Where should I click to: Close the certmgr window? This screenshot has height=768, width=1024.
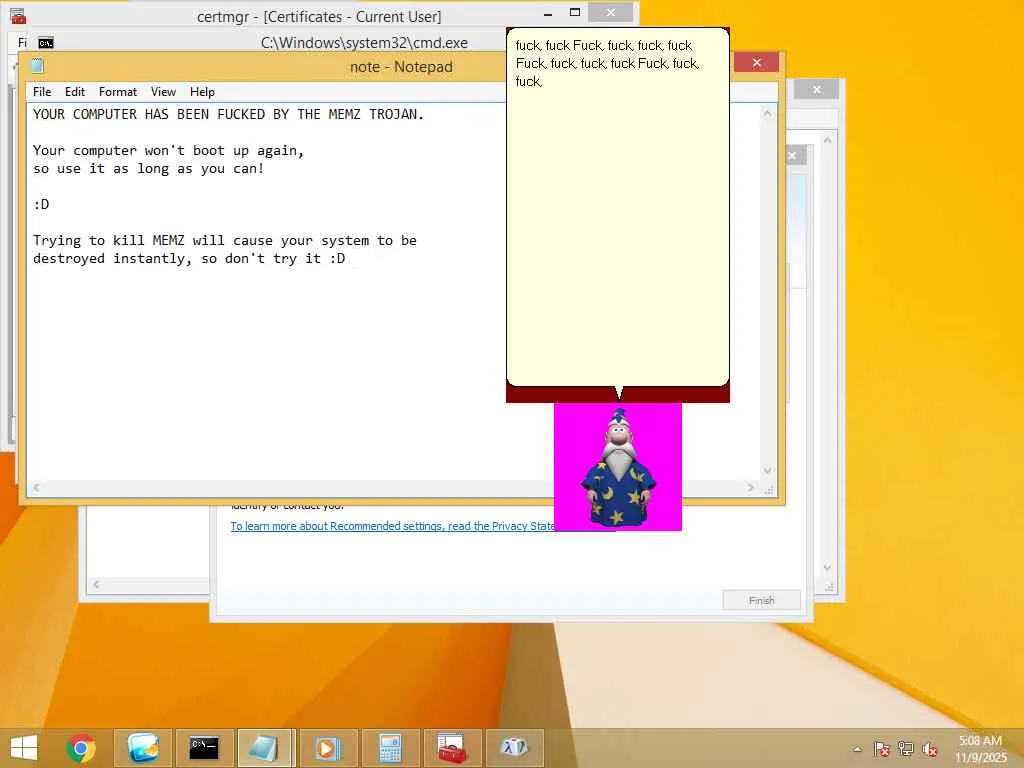click(611, 12)
